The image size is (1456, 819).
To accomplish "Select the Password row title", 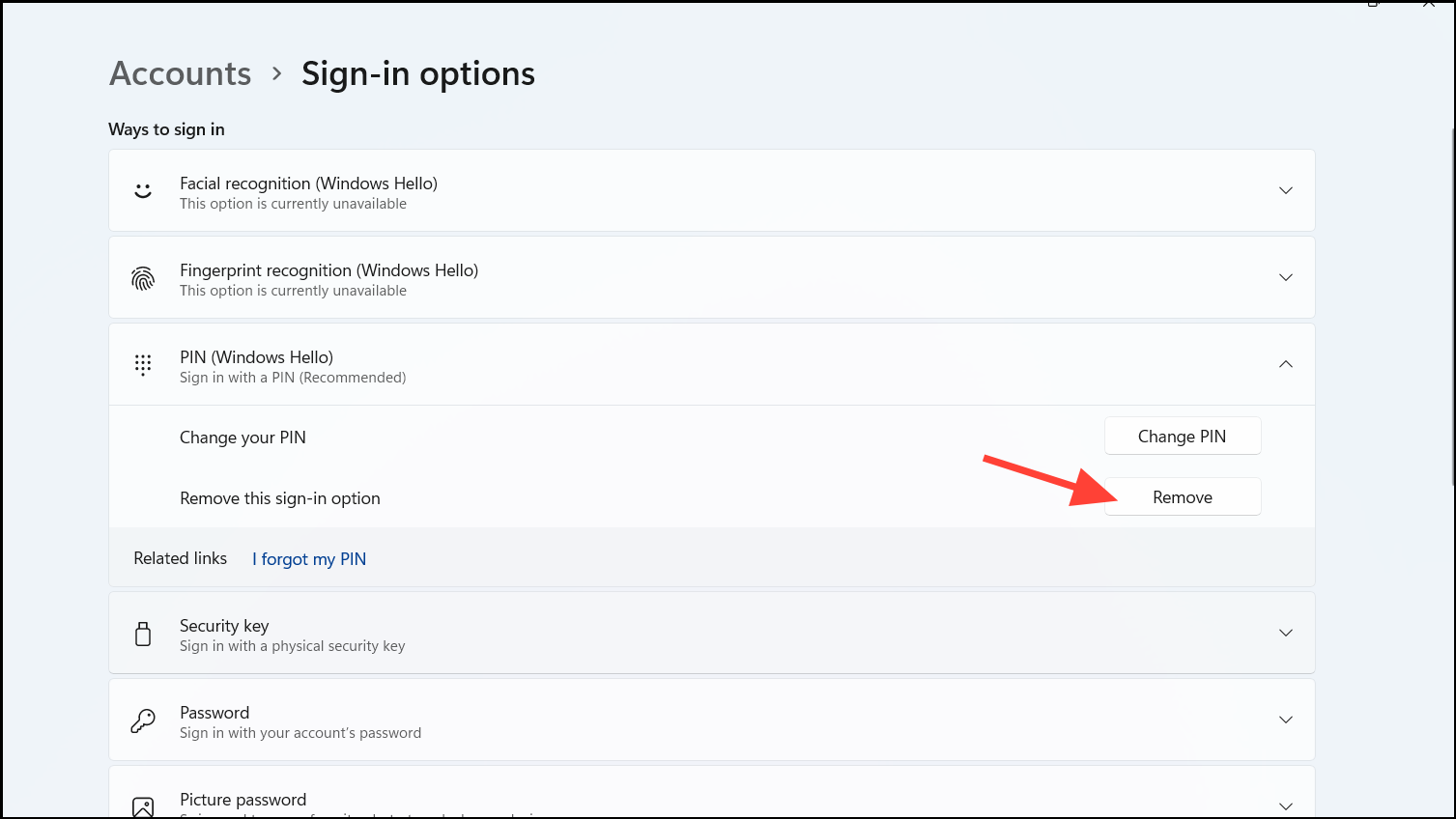I will click(x=214, y=713).
